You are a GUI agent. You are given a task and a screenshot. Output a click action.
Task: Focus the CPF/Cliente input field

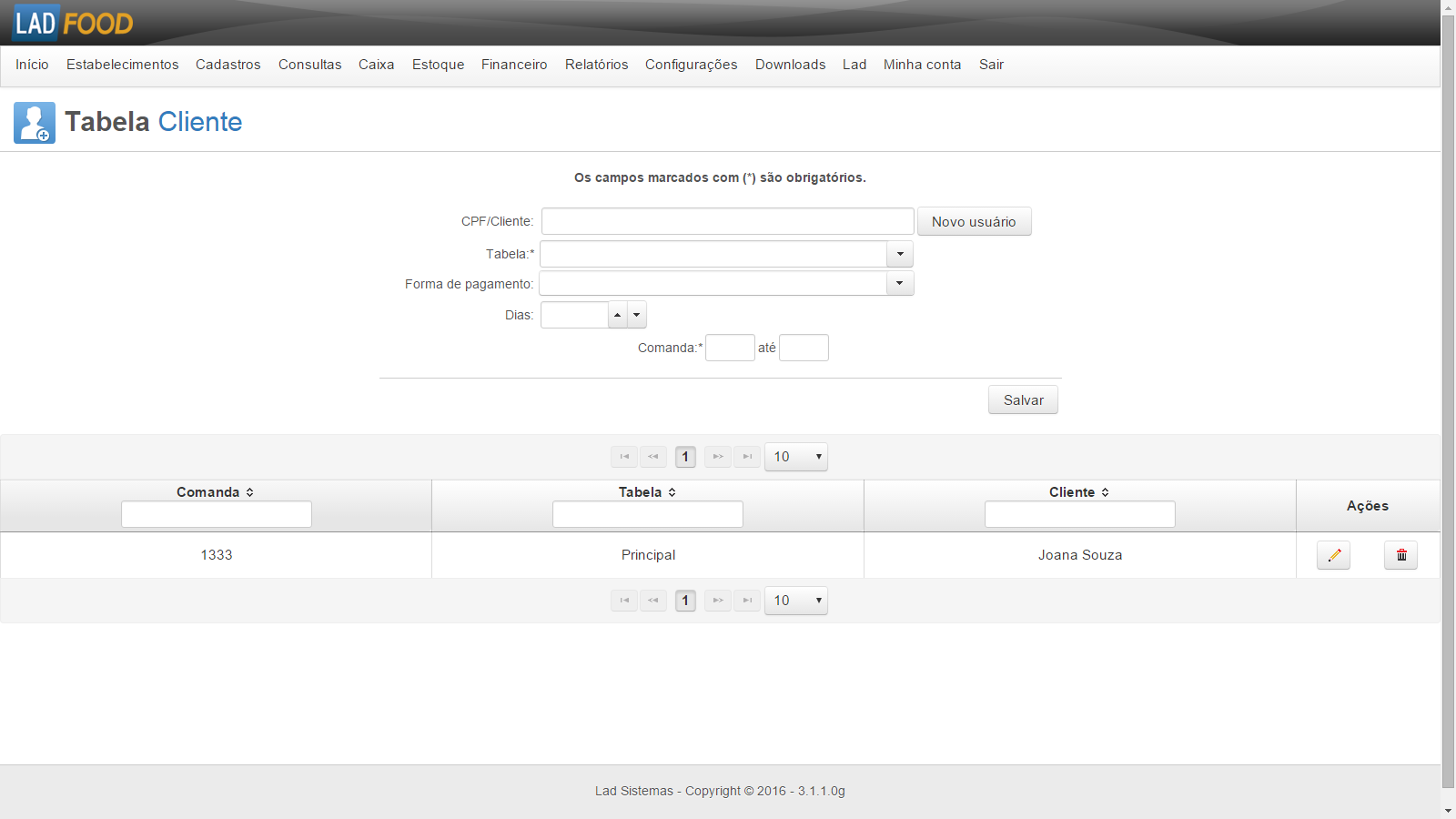(x=728, y=221)
